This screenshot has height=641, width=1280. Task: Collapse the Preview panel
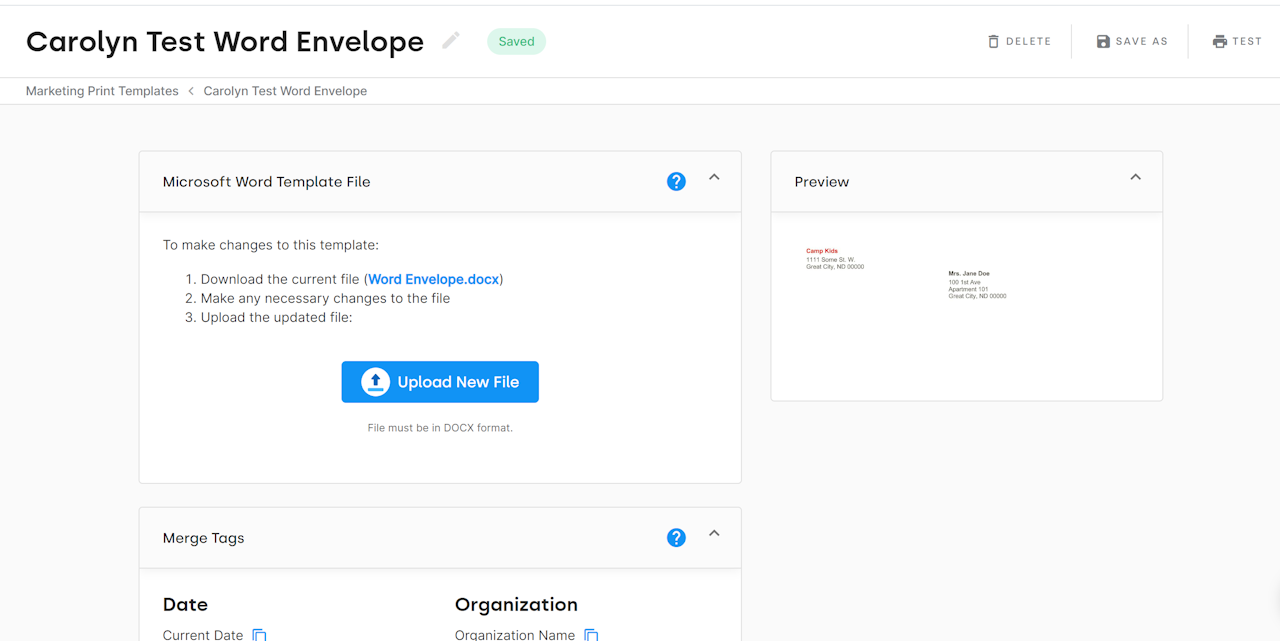1135,177
